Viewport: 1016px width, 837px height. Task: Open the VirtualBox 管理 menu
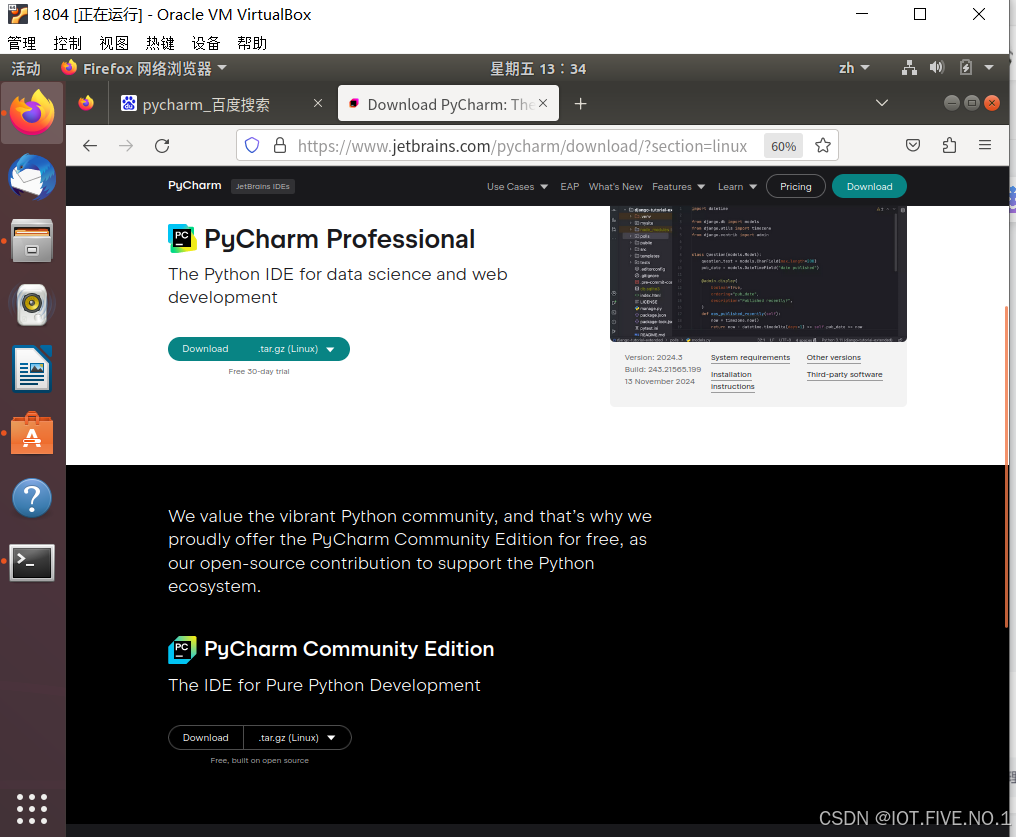pos(21,43)
